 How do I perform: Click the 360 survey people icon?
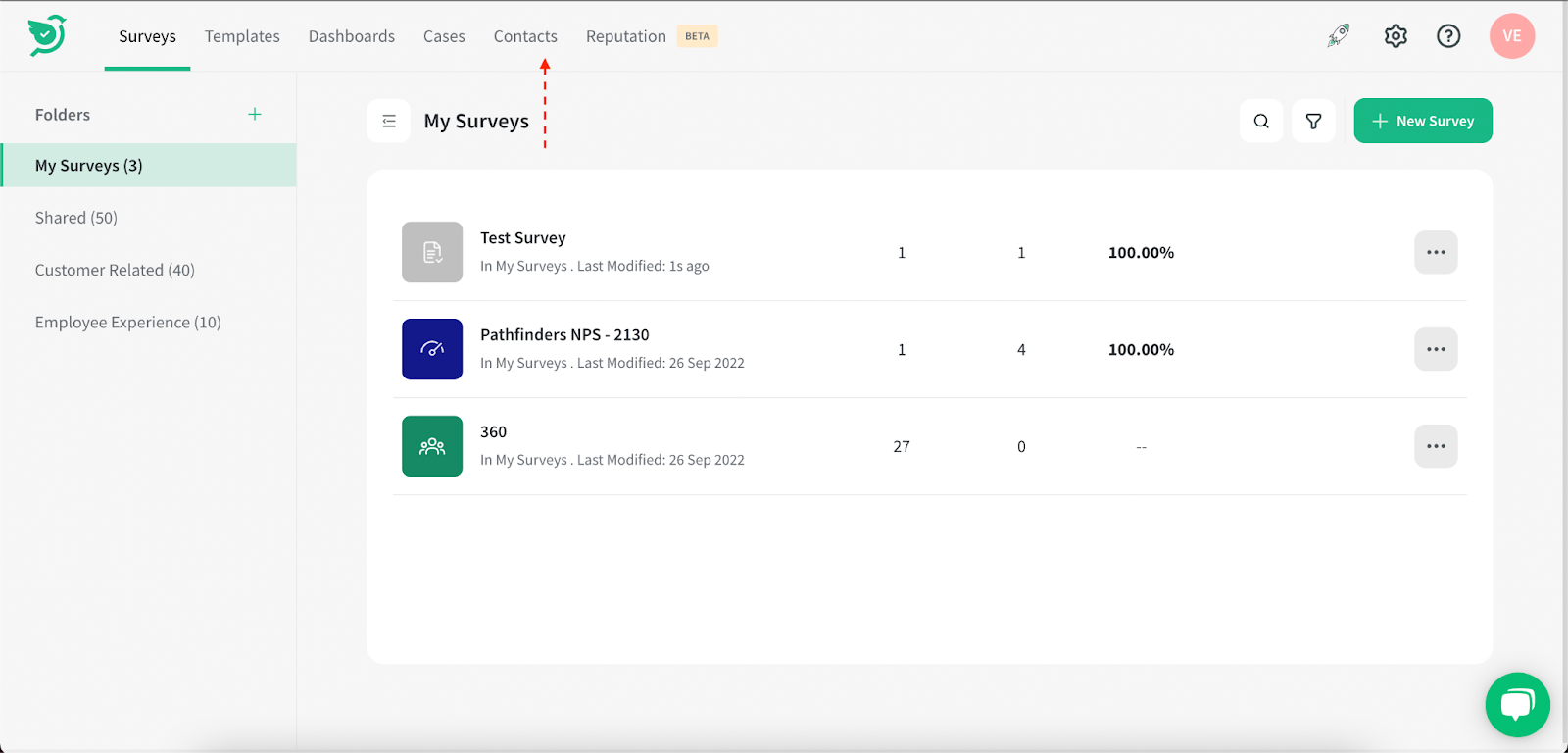(432, 446)
